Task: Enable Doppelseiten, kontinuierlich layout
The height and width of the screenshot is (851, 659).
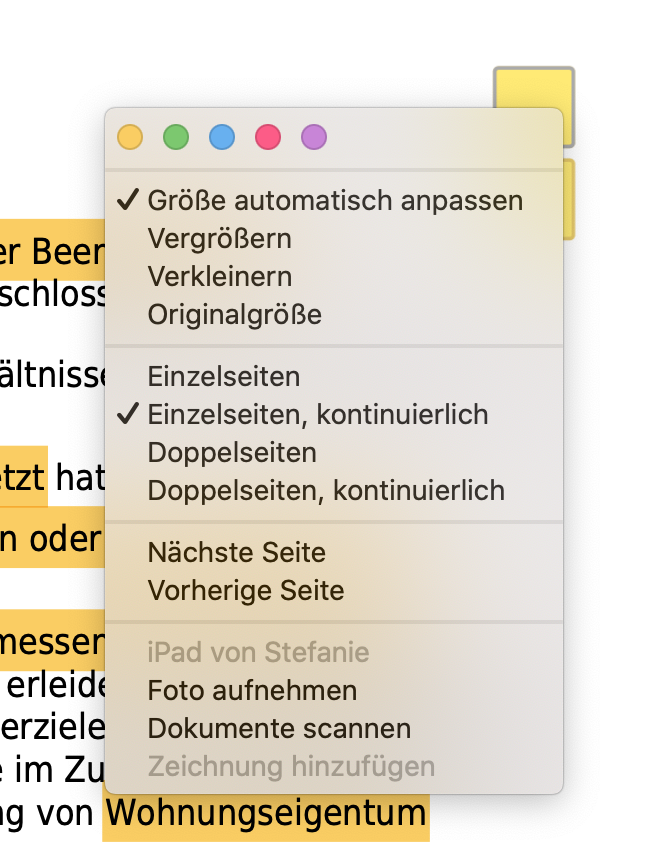Action: tap(326, 491)
